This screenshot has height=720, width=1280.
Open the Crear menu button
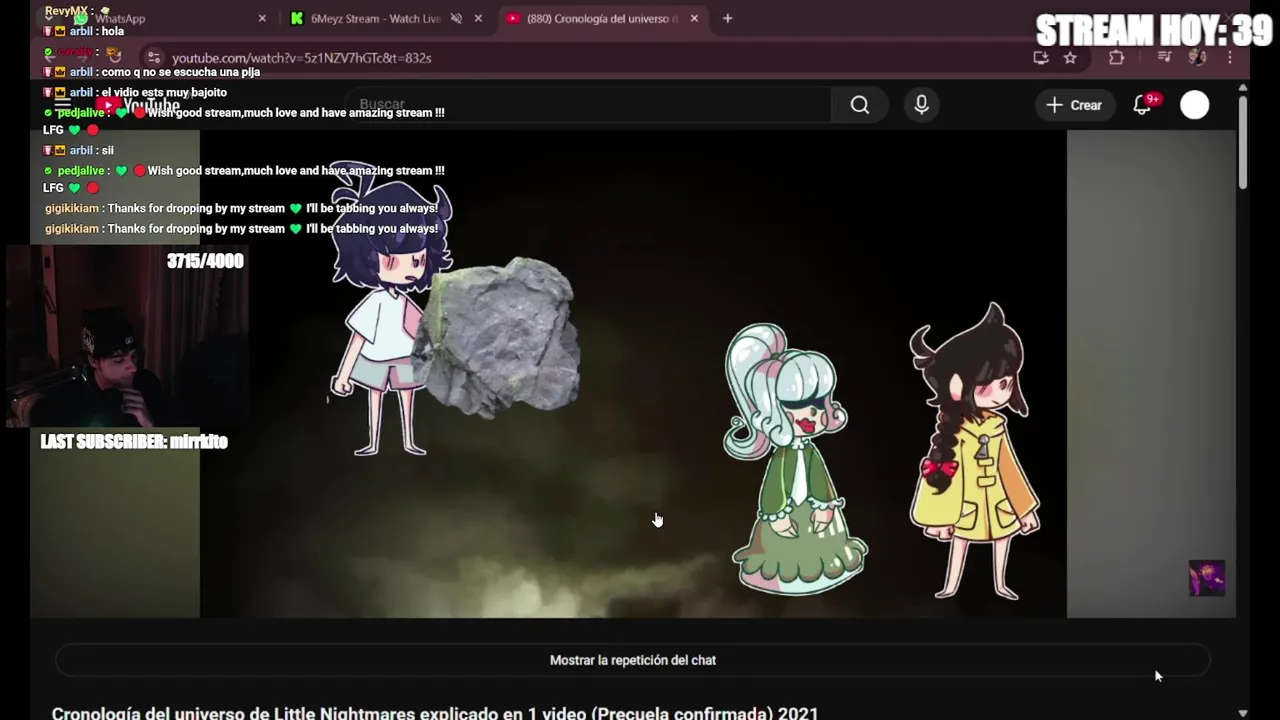coord(1074,105)
